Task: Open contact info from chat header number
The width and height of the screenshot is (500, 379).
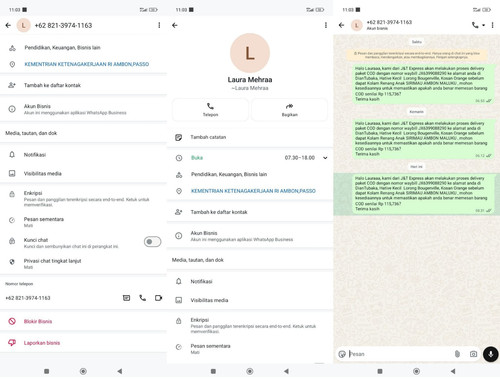Action: coord(389,22)
